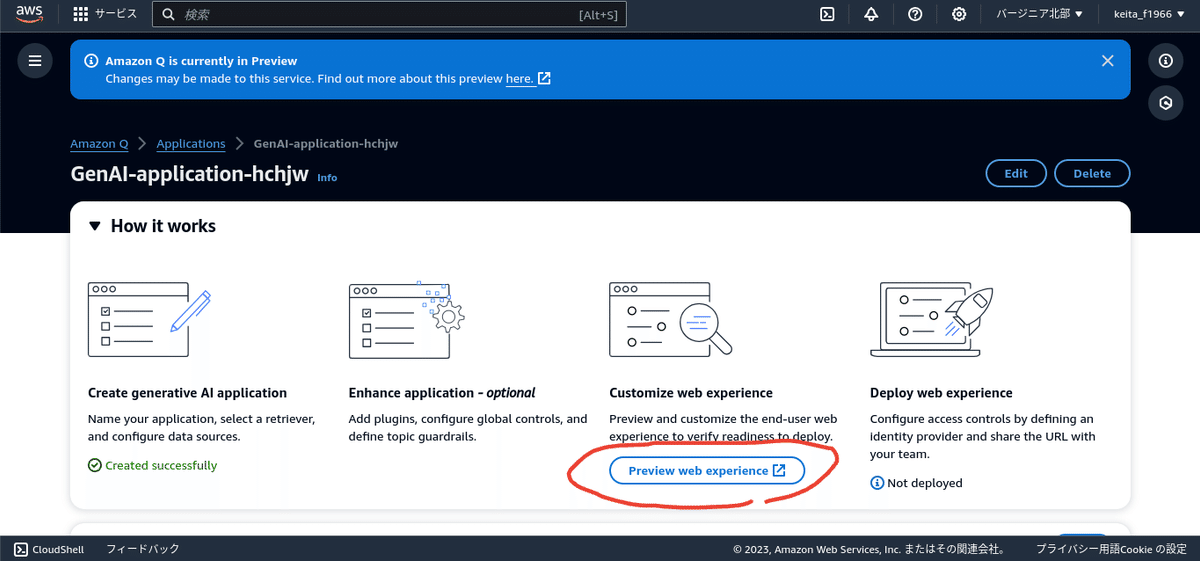Click the Customize web experience magnifier illustration
This screenshot has height=561, width=1200.
(x=670, y=319)
